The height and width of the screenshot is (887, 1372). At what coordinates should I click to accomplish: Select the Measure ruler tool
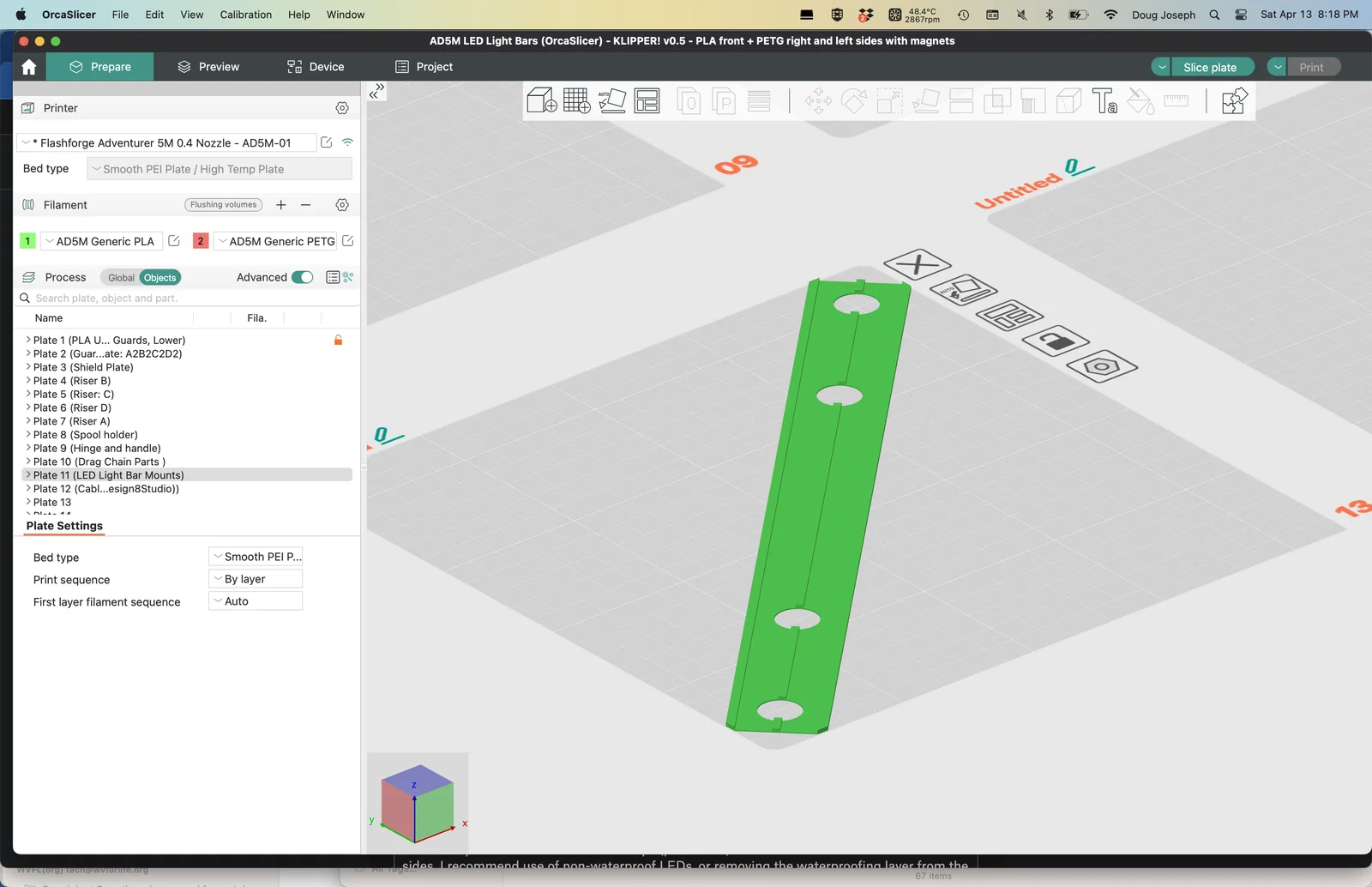coord(1176,101)
